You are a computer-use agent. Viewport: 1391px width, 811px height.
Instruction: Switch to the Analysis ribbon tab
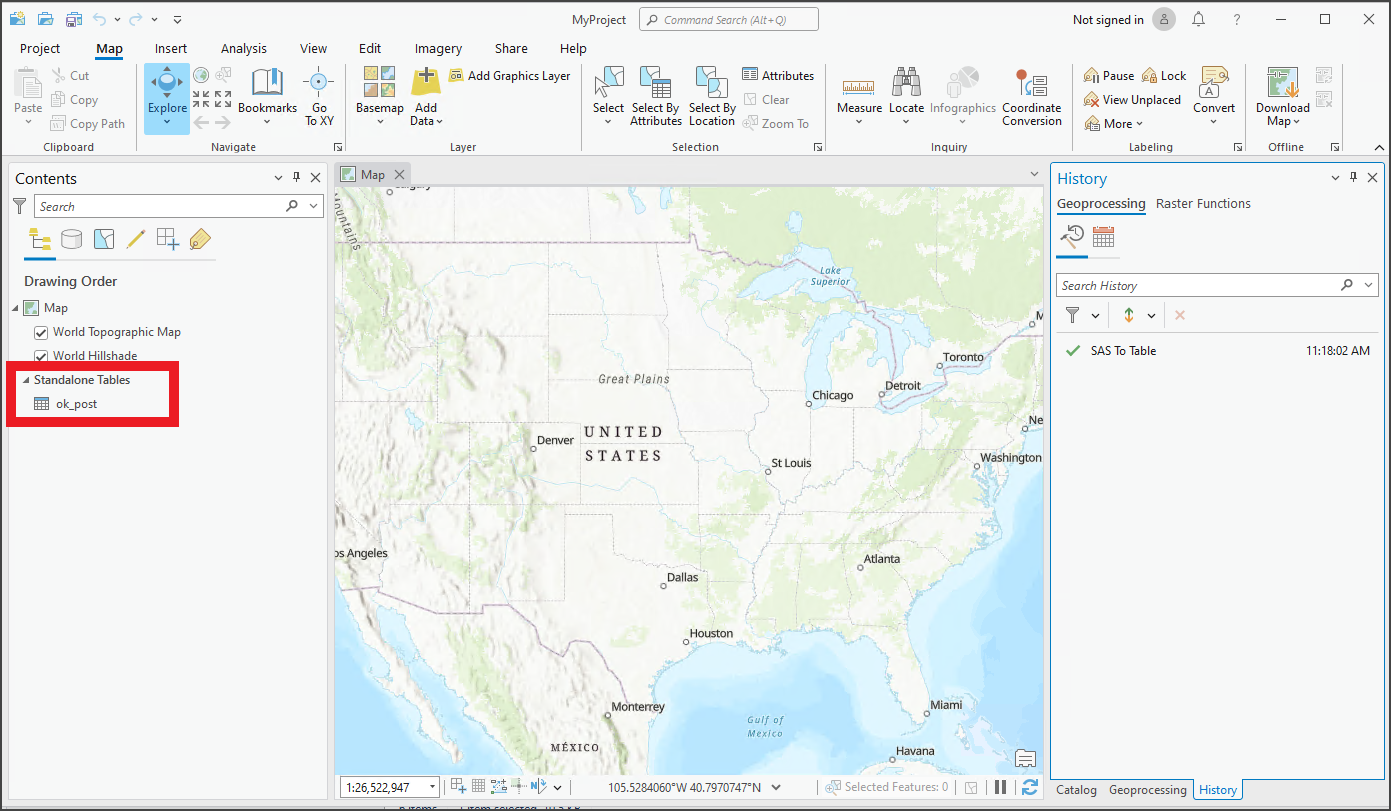[244, 48]
